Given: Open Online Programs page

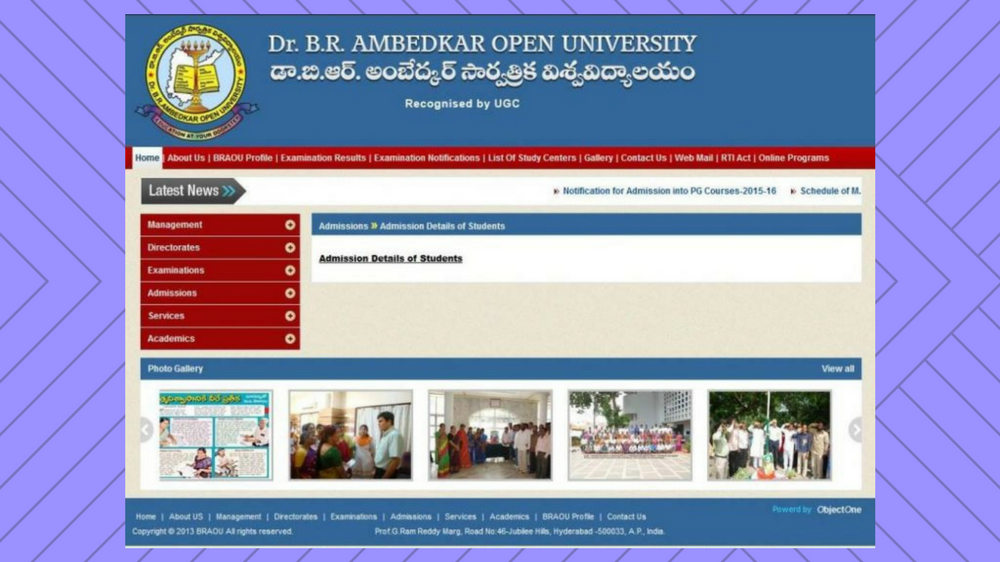Looking at the screenshot, I should (793, 158).
